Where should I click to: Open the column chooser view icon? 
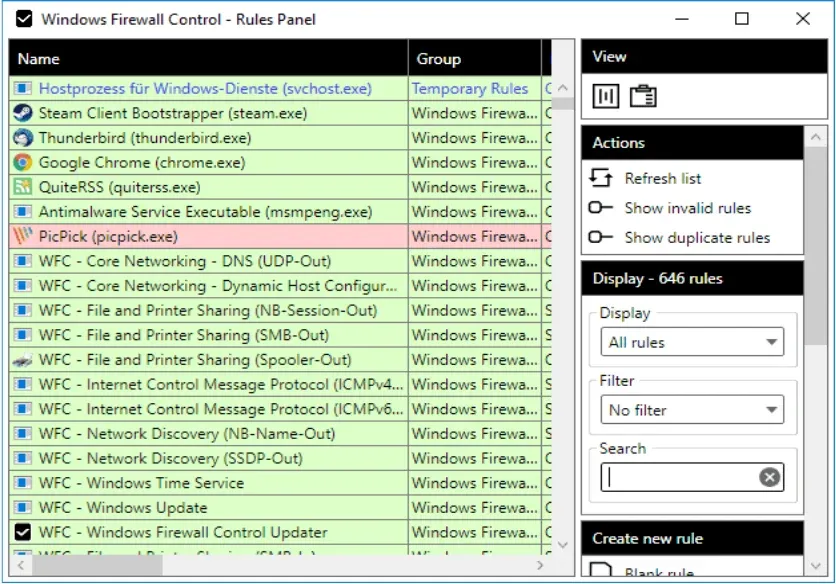pos(606,96)
